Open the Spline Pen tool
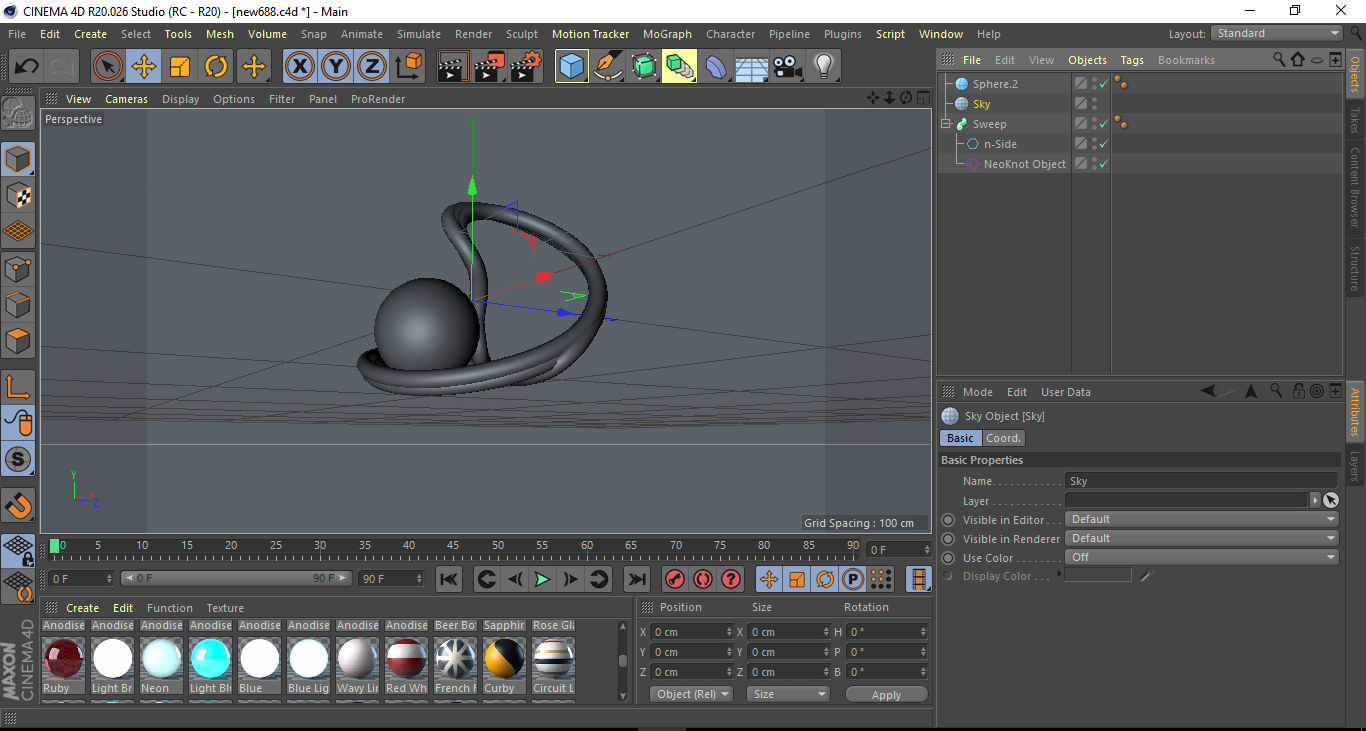Screen dimensions: 1366x731 click(x=607, y=67)
